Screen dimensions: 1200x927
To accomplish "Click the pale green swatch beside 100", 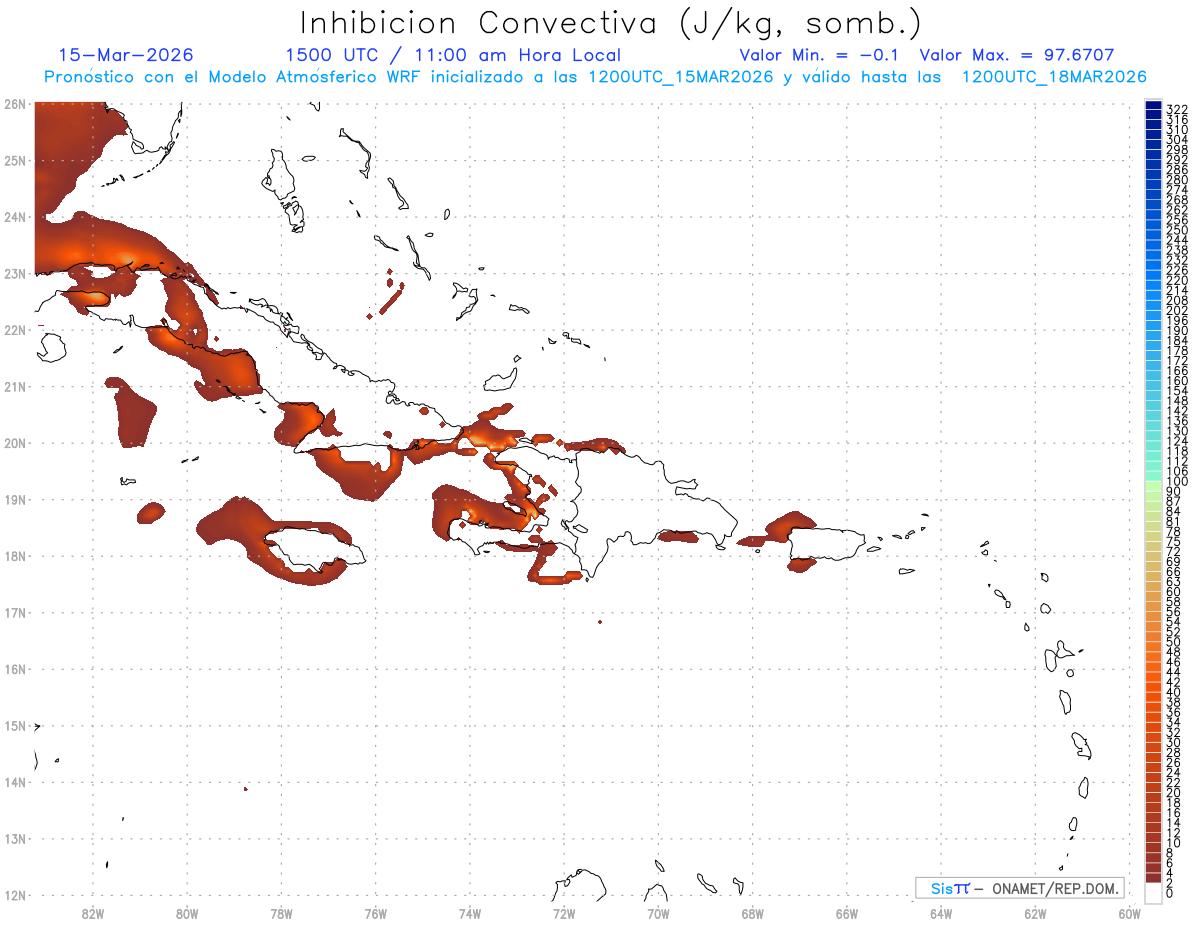I will [1153, 484].
